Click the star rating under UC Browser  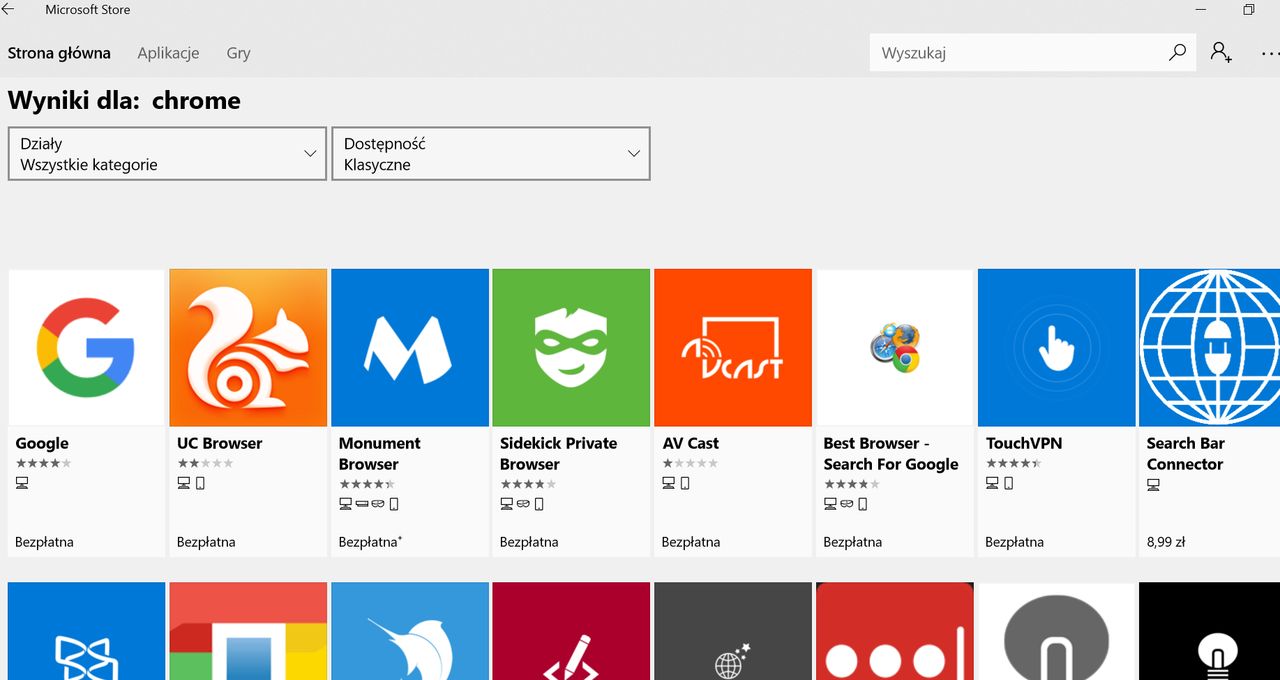pos(205,463)
